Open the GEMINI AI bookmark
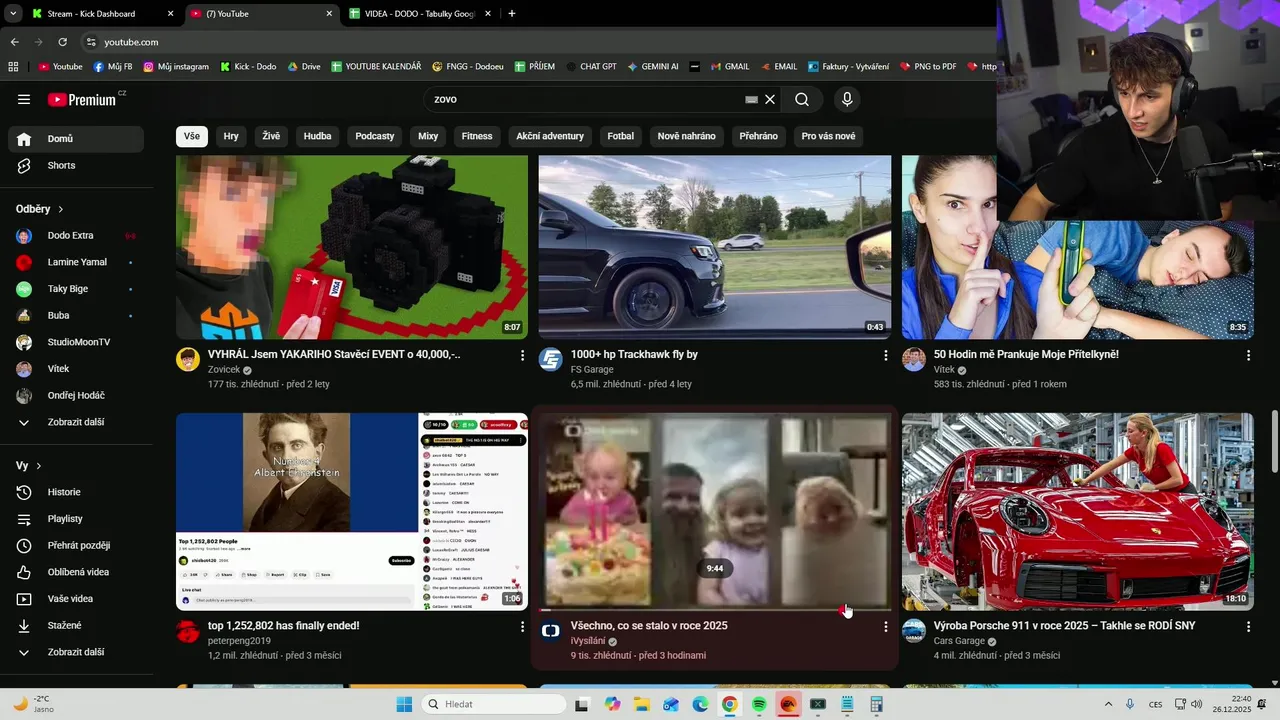 [653, 67]
